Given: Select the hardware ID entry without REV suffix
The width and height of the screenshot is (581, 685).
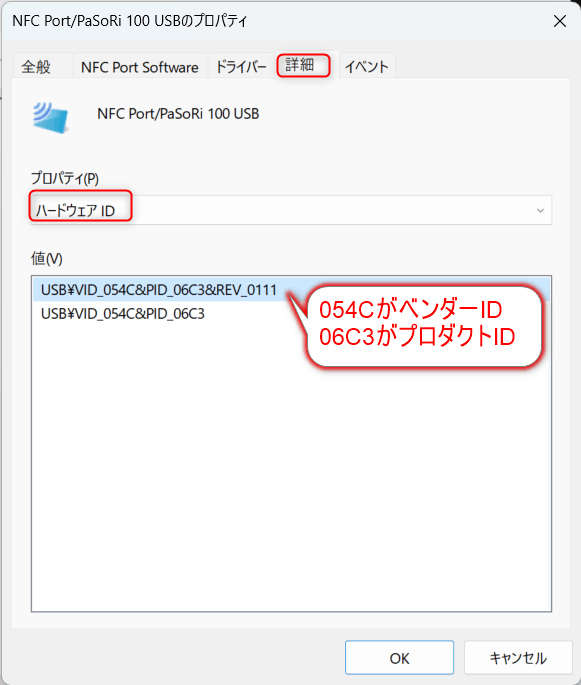Looking at the screenshot, I should point(123,314).
